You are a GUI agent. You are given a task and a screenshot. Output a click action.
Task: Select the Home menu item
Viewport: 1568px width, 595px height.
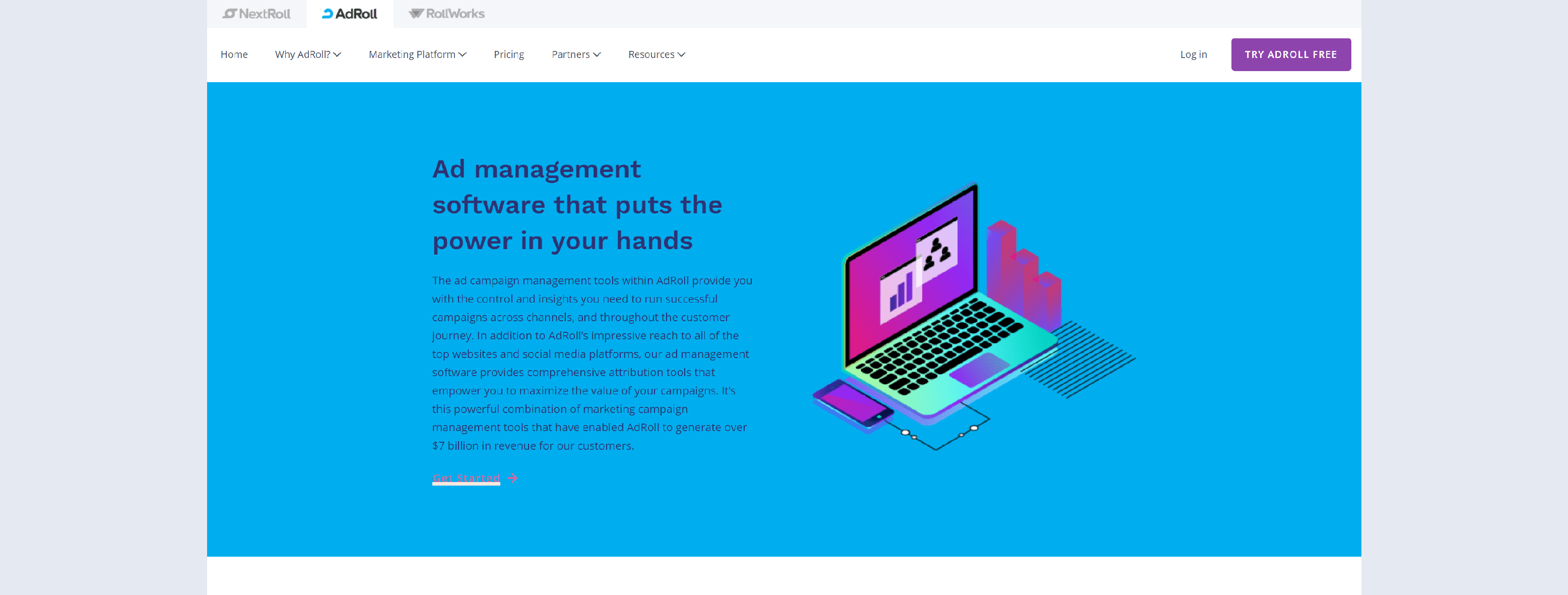[x=234, y=54]
